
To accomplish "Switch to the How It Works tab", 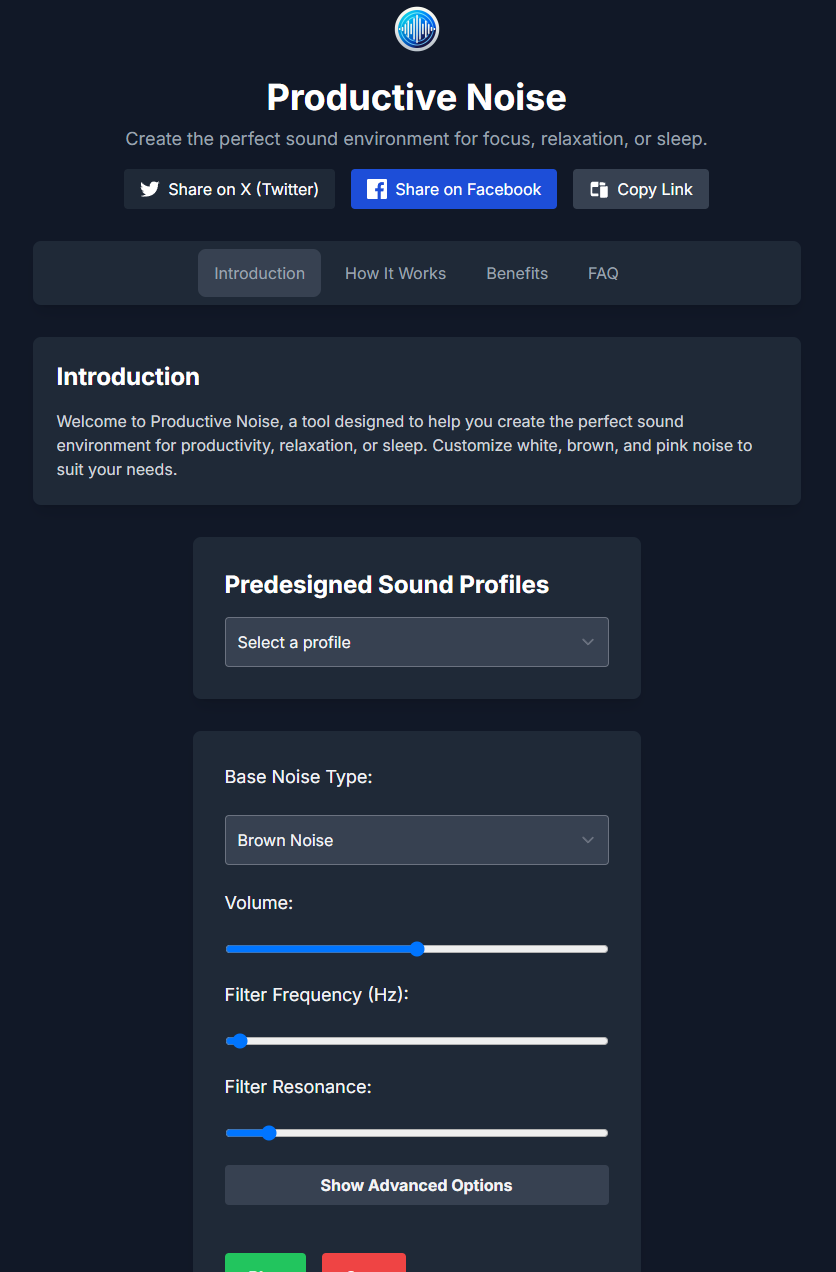I will point(396,273).
